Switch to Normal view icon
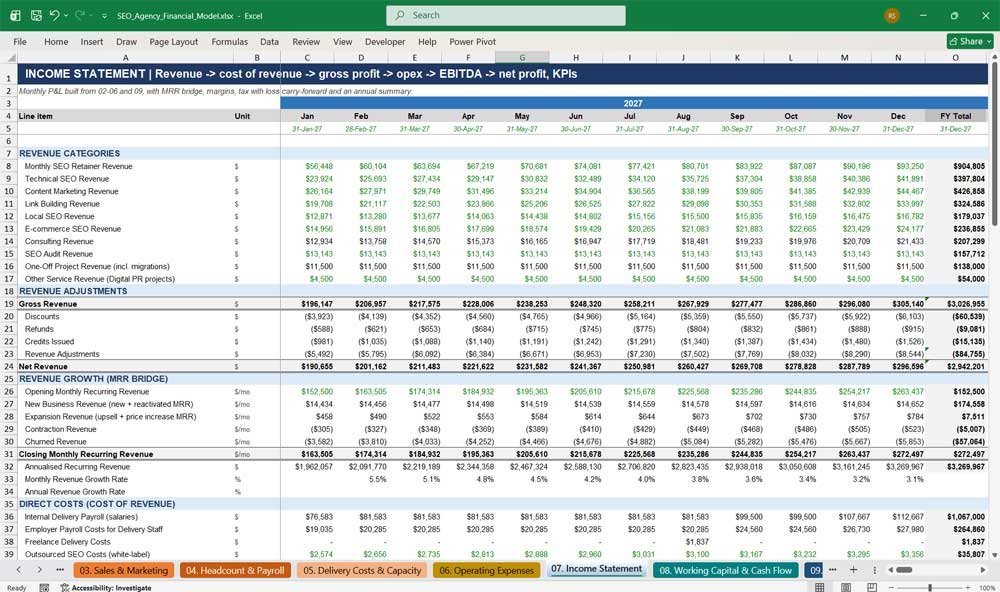This screenshot has height=592, width=1000. click(x=820, y=588)
